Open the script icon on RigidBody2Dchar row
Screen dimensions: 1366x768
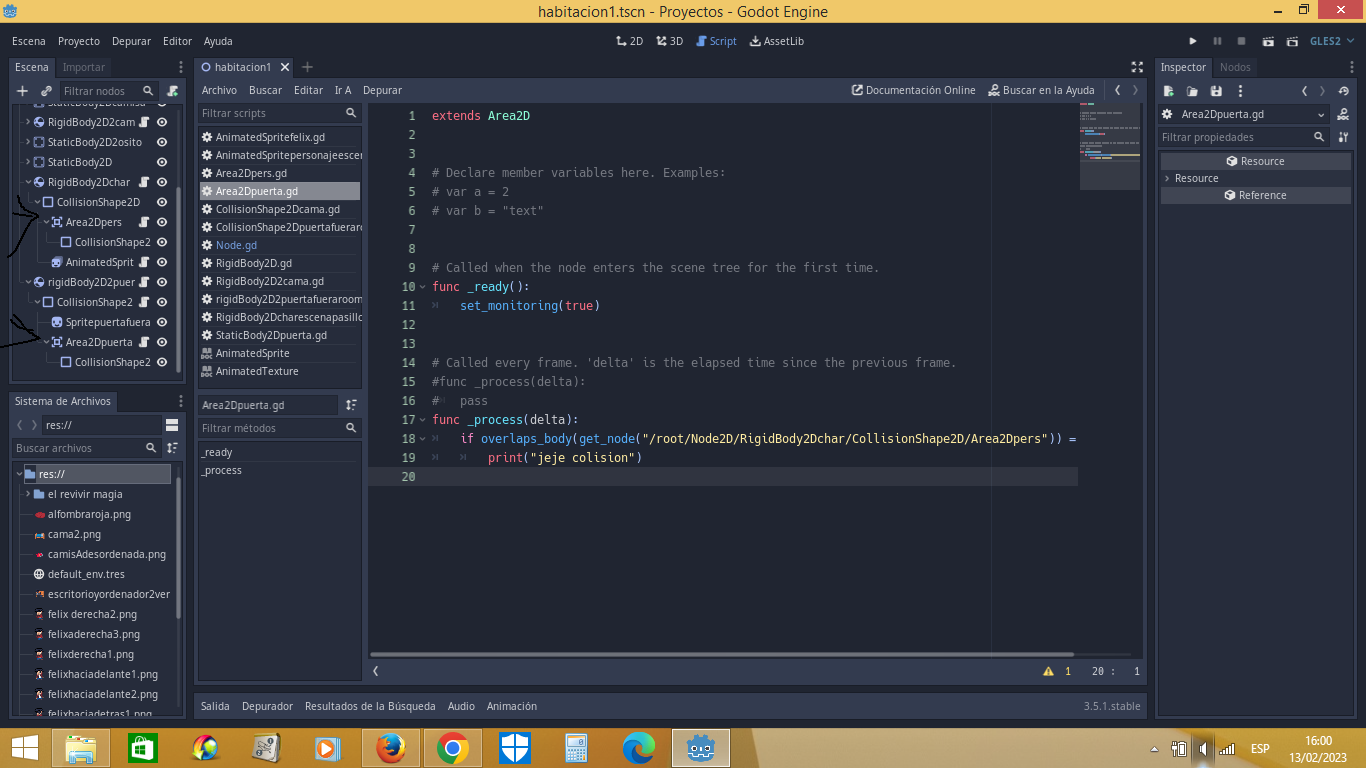click(x=145, y=182)
